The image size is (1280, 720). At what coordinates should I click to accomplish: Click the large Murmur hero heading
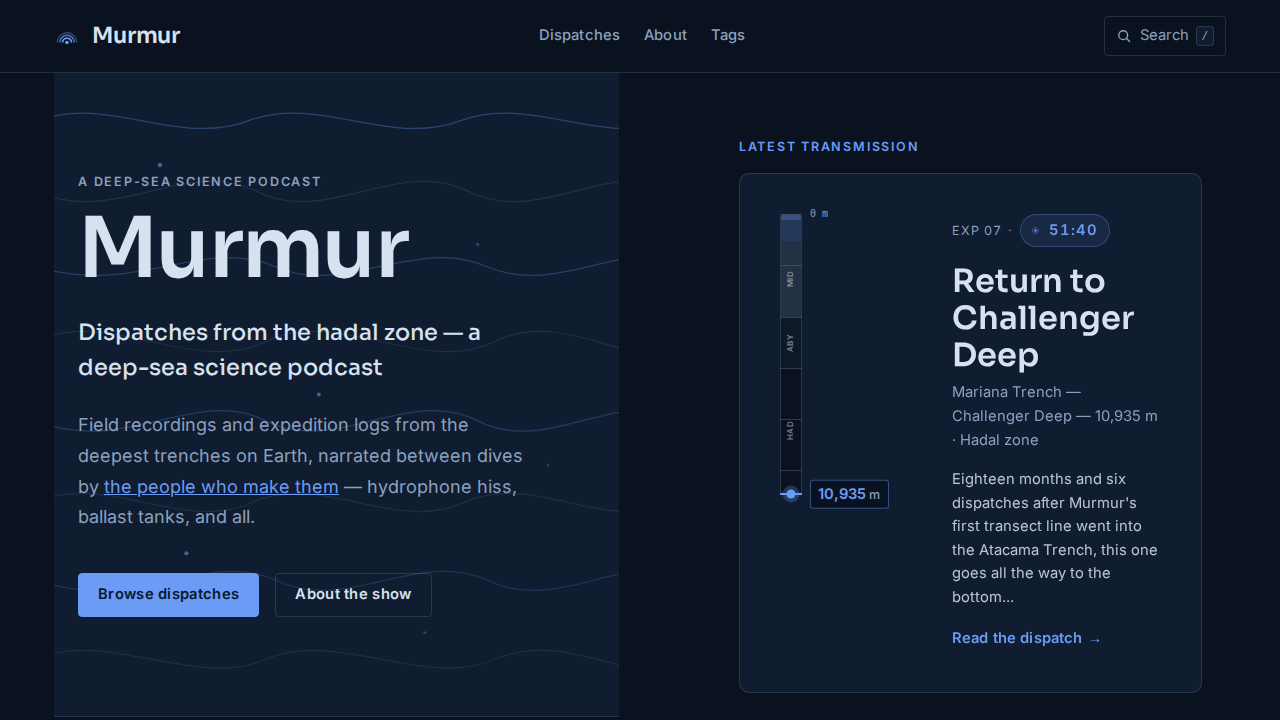point(244,247)
